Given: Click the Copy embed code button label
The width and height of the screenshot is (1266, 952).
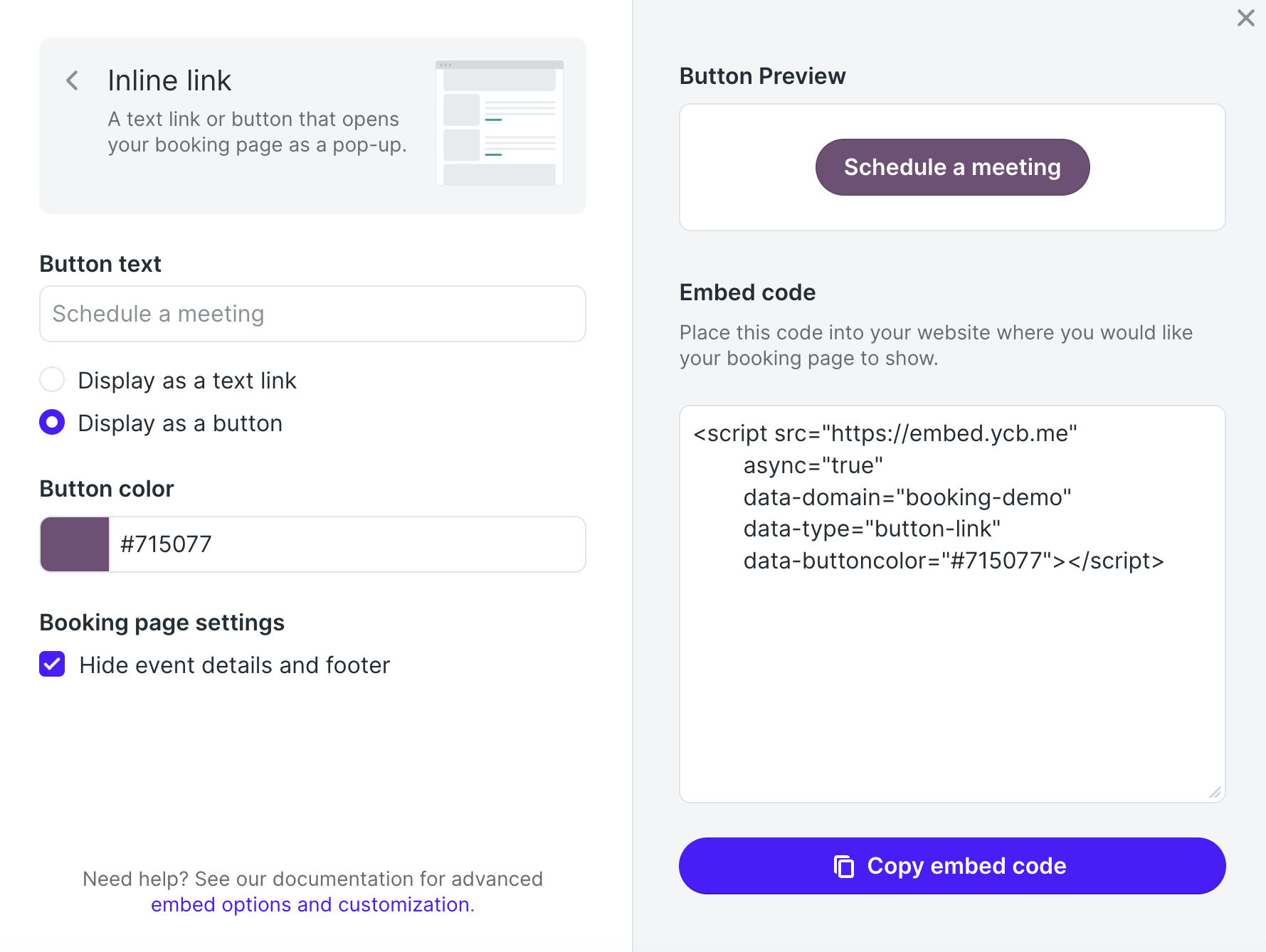Looking at the screenshot, I should click(966, 866).
